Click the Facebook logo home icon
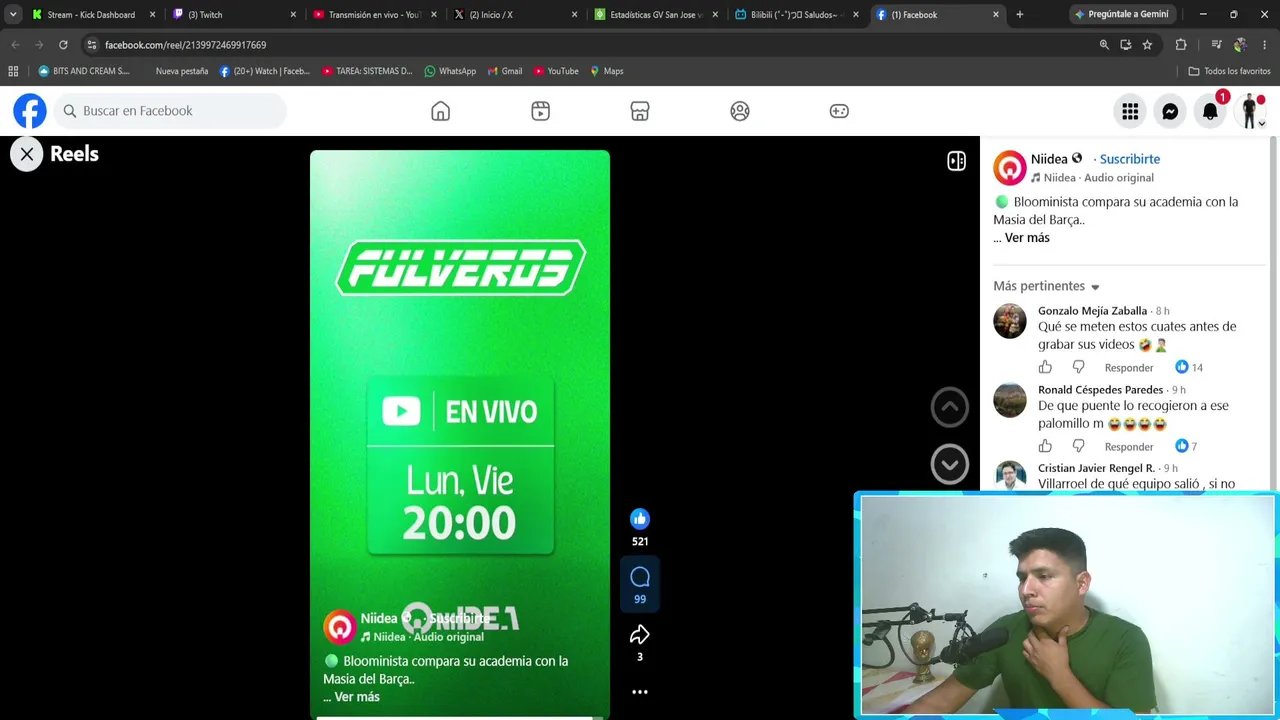 [x=30, y=111]
